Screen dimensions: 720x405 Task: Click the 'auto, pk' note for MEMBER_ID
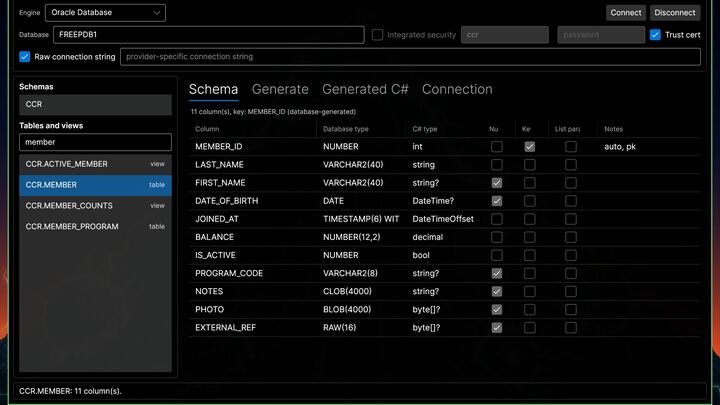click(x=620, y=146)
